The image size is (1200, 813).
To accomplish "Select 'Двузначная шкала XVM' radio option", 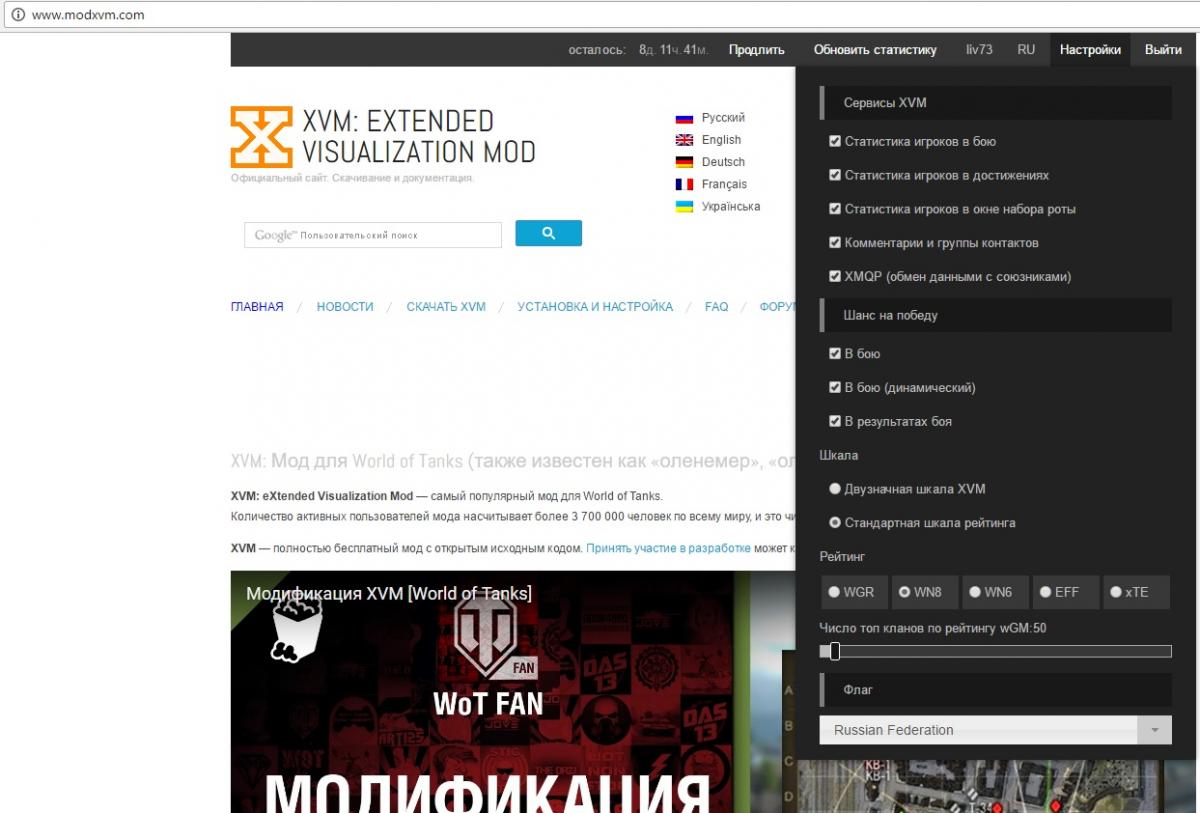I will pos(835,489).
